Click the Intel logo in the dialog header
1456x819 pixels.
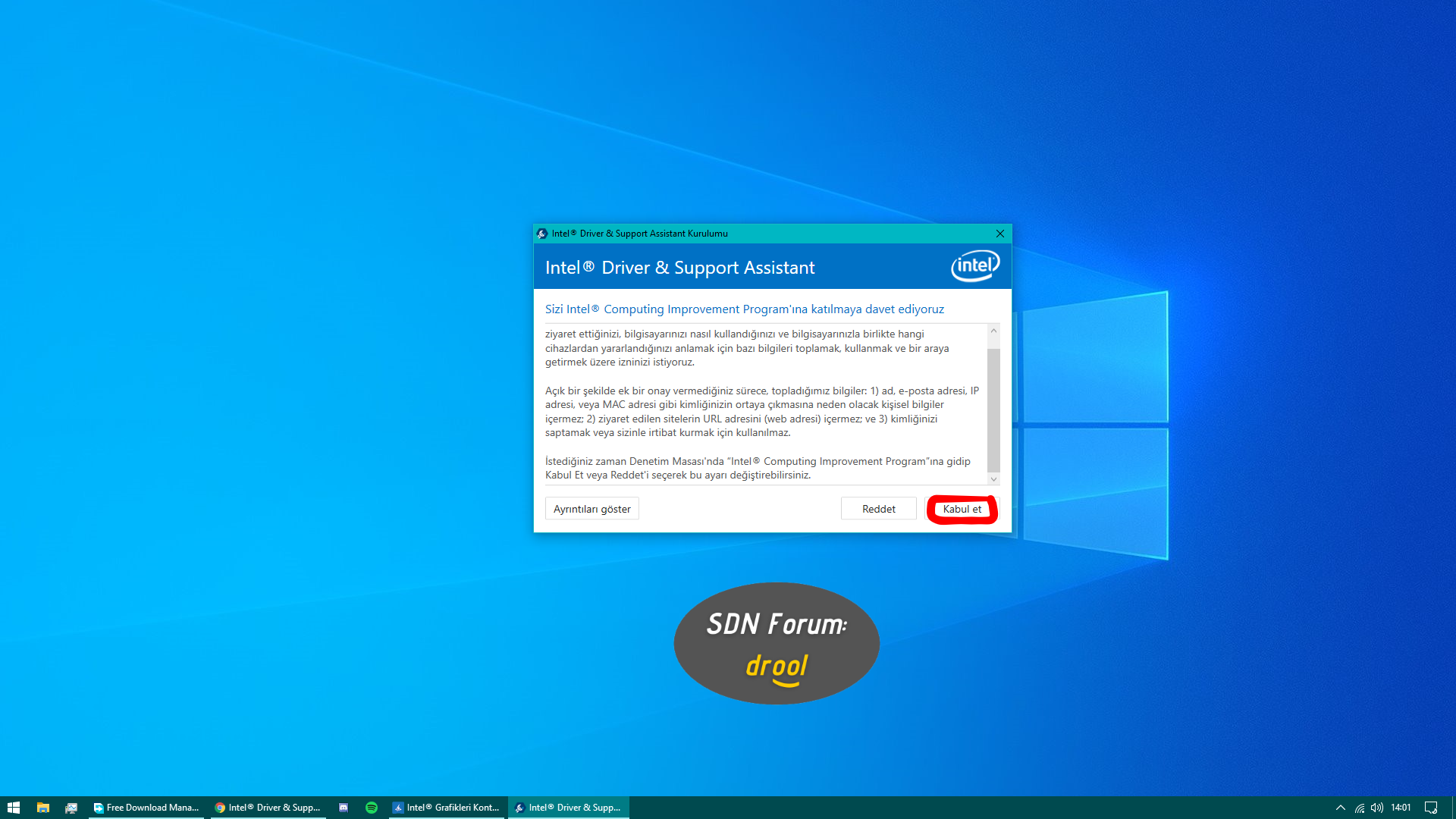coord(975,266)
